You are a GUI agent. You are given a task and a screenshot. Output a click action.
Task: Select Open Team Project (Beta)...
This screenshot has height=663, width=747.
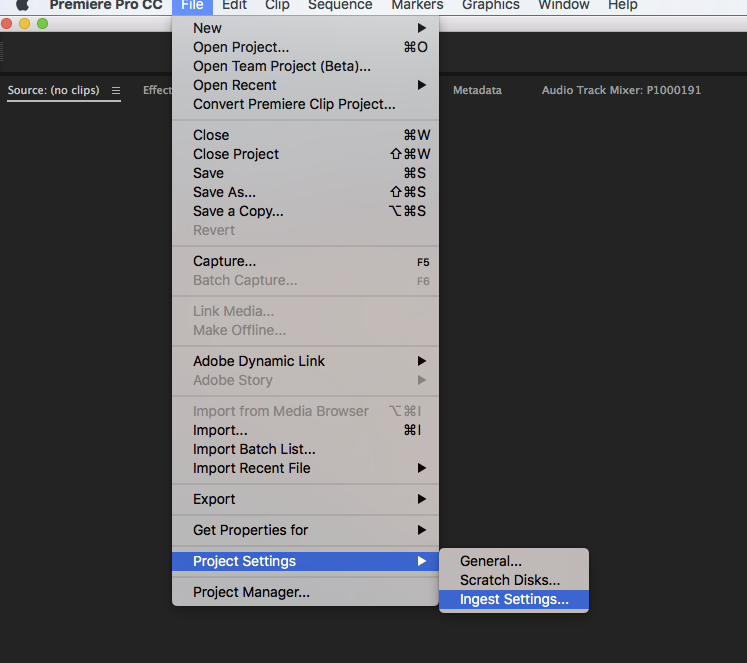coord(305,66)
